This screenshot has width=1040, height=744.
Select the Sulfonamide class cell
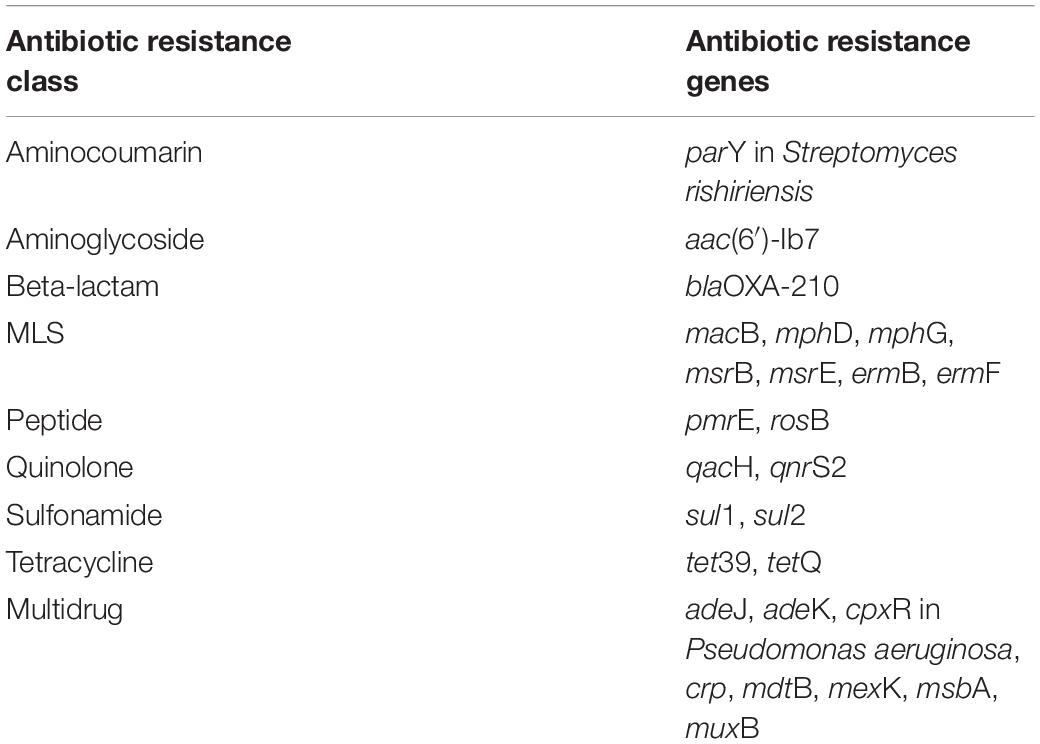(x=84, y=515)
